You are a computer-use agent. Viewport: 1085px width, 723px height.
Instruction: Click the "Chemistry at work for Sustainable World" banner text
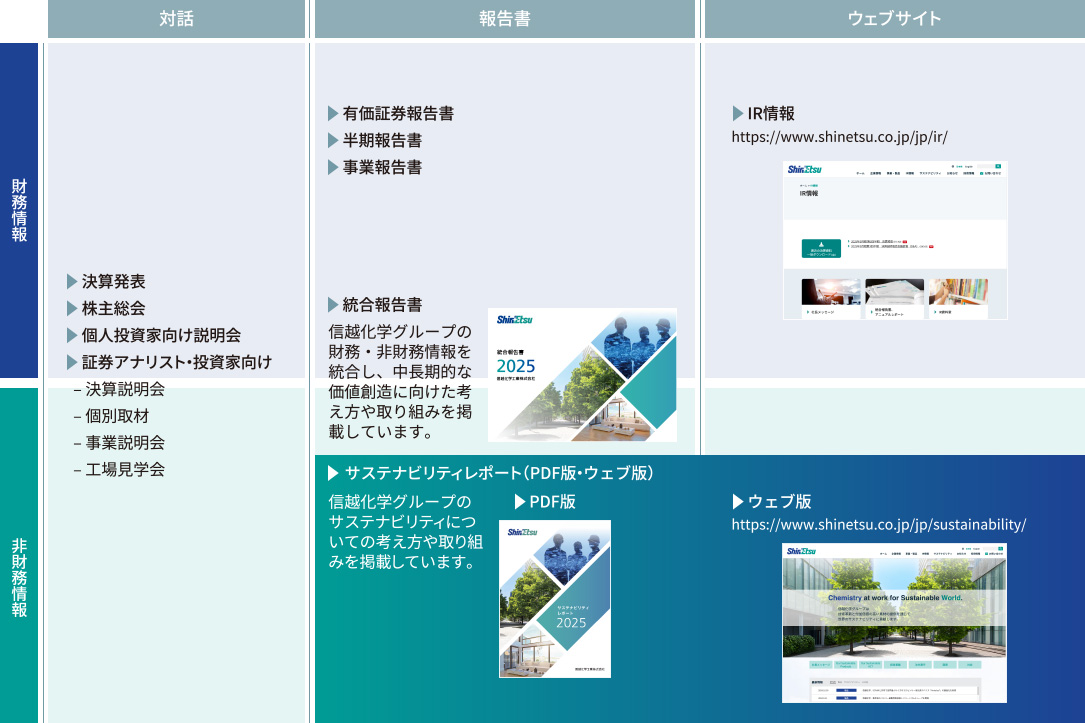tap(895, 598)
